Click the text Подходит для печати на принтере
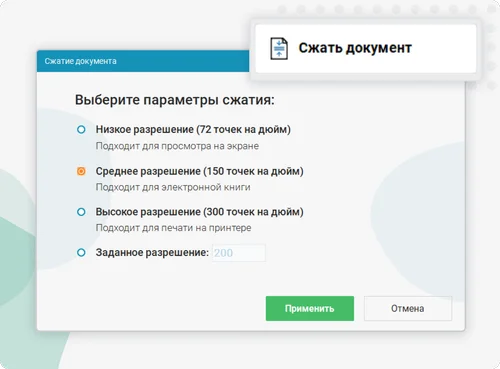The height and width of the screenshot is (369, 500). 173,228
